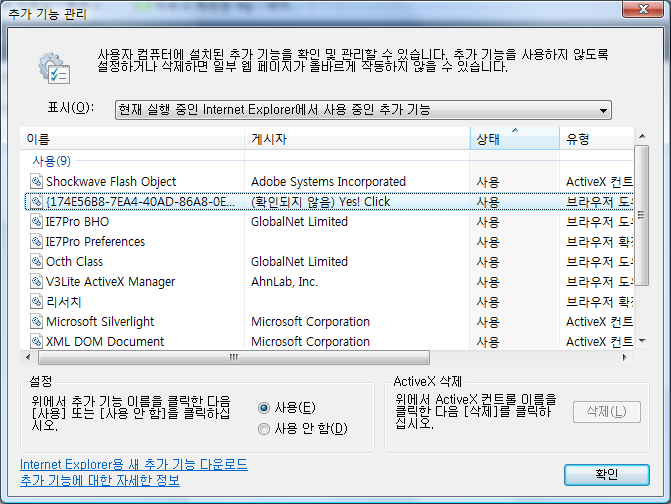Screen dimensions: 671x504
Task: Sort by the 상태 column header
Action: tap(514, 139)
